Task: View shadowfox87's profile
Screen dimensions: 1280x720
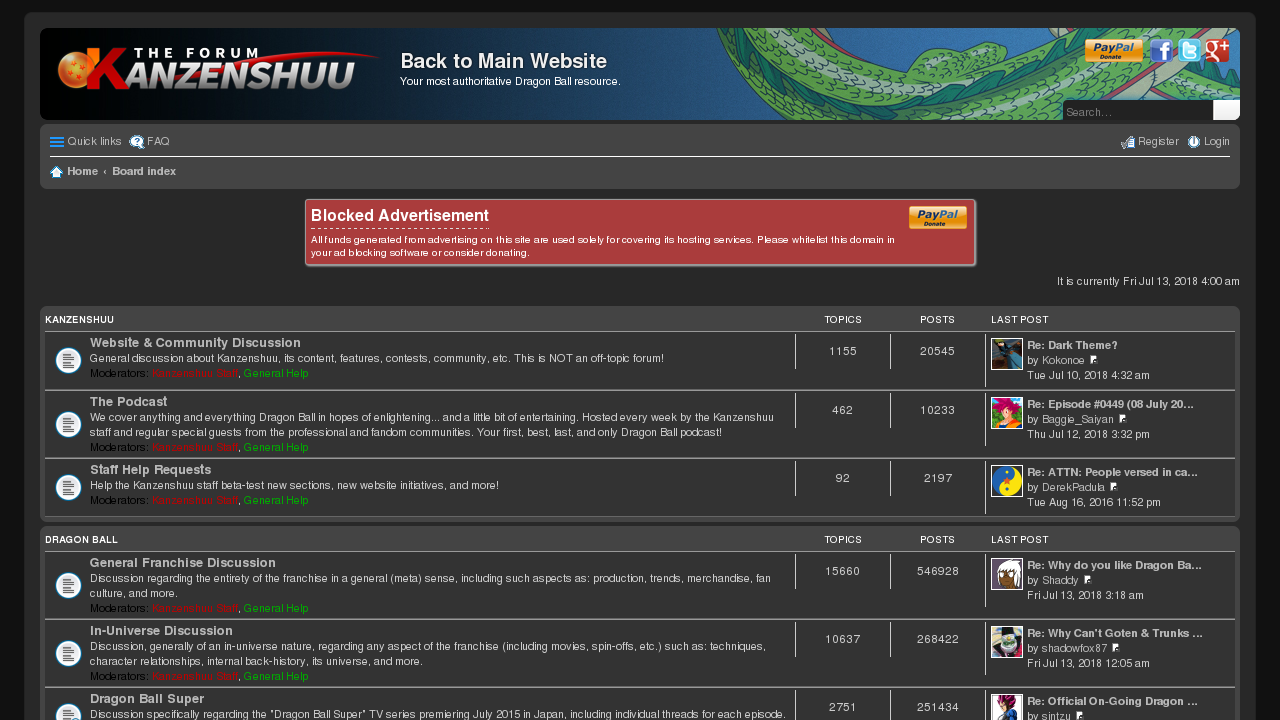Action: coord(1075,648)
